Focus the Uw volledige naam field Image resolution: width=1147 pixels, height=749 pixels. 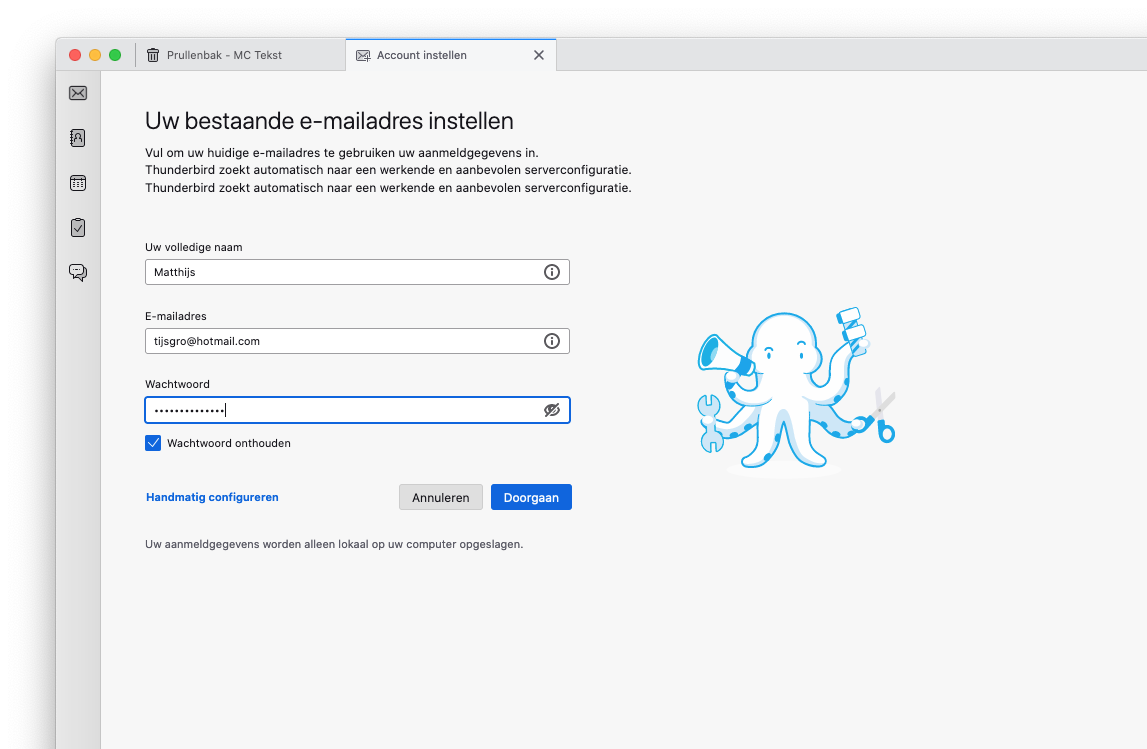[340, 272]
